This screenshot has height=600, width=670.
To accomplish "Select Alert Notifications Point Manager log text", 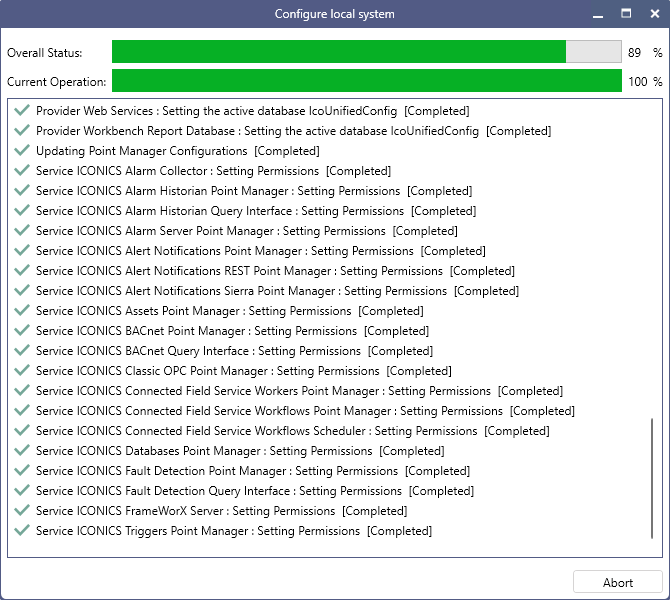I will coord(261,251).
